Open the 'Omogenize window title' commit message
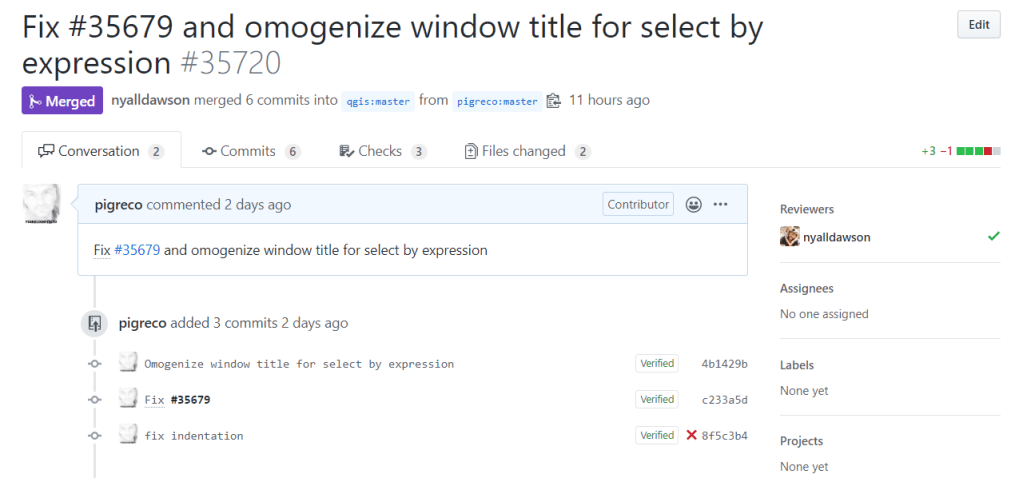 299,364
